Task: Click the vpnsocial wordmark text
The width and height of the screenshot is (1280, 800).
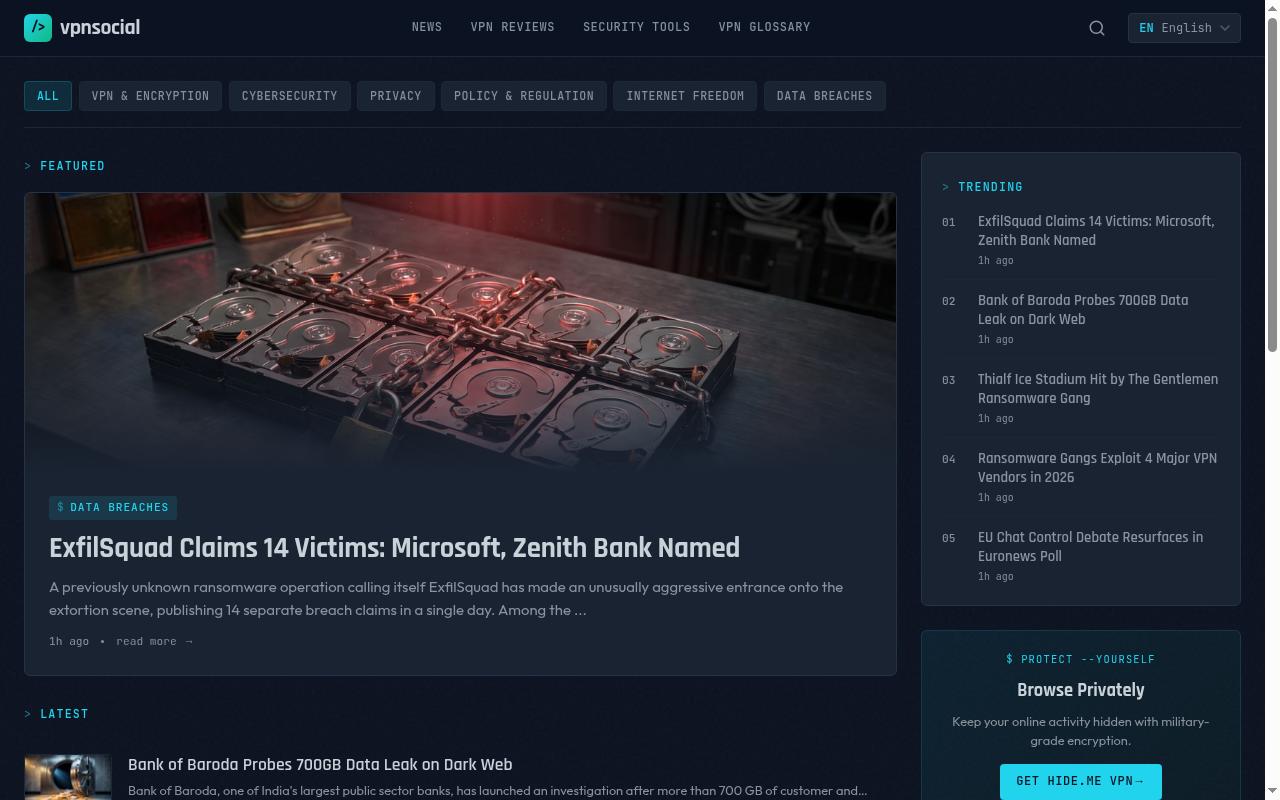Action: [100, 28]
